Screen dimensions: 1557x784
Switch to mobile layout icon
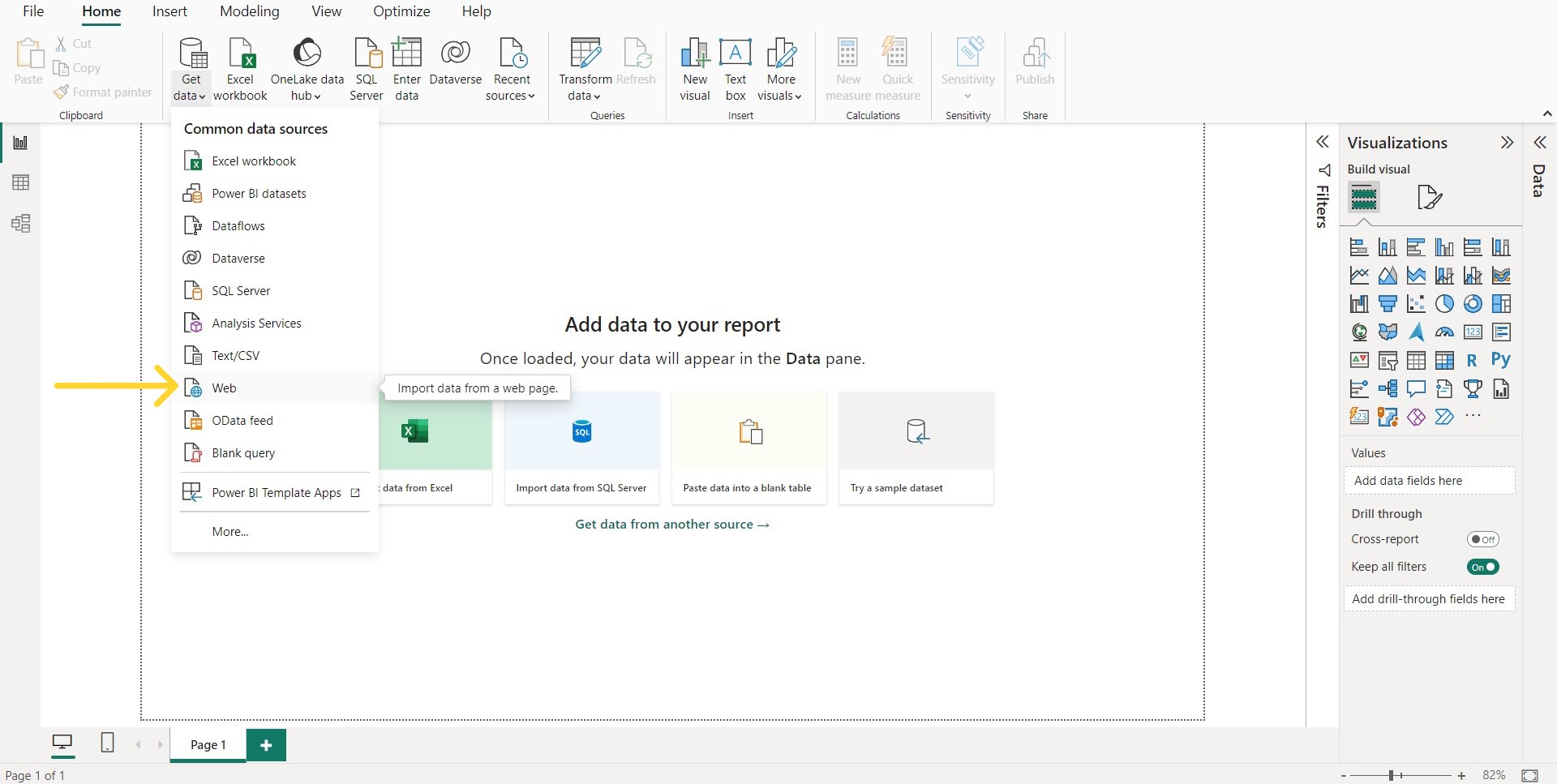pyautogui.click(x=107, y=743)
